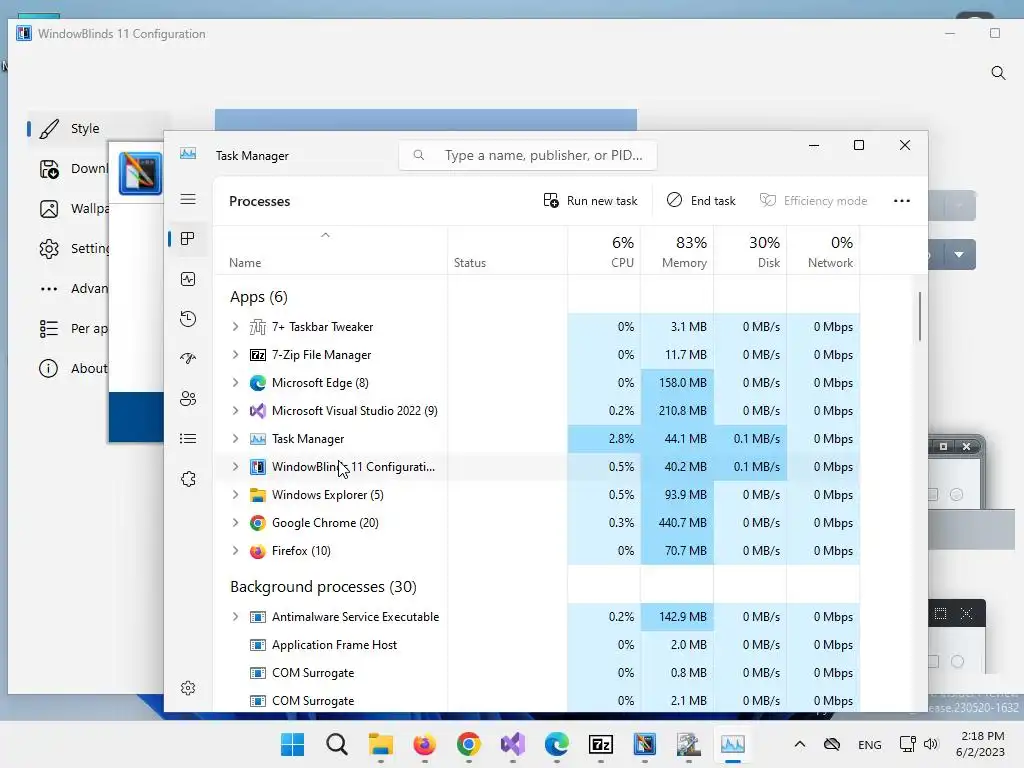Open Details list icon in sidebar

(x=188, y=439)
